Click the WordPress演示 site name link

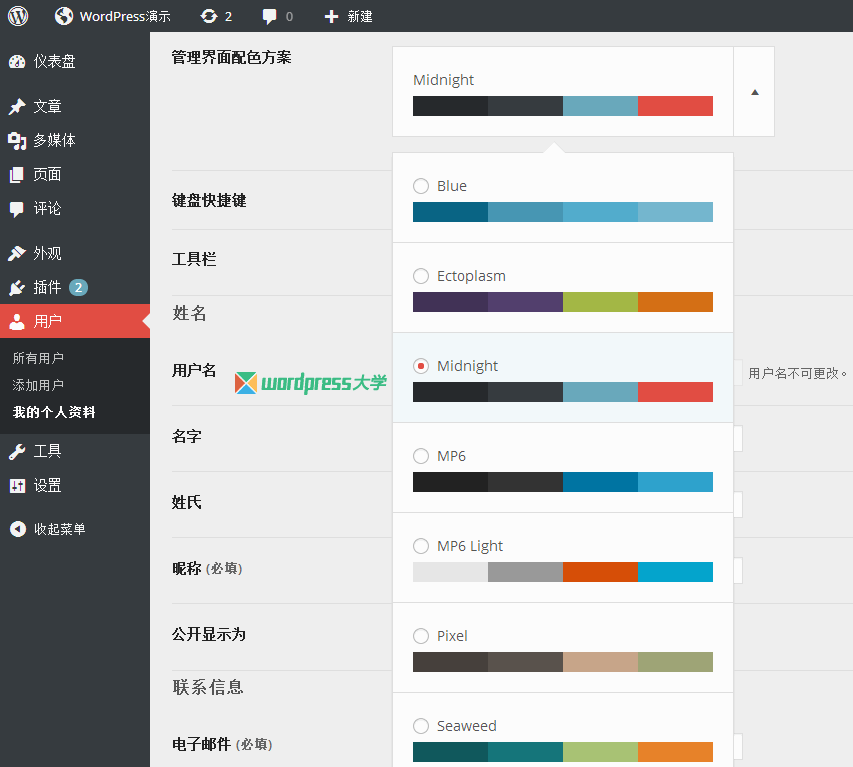click(x=125, y=16)
